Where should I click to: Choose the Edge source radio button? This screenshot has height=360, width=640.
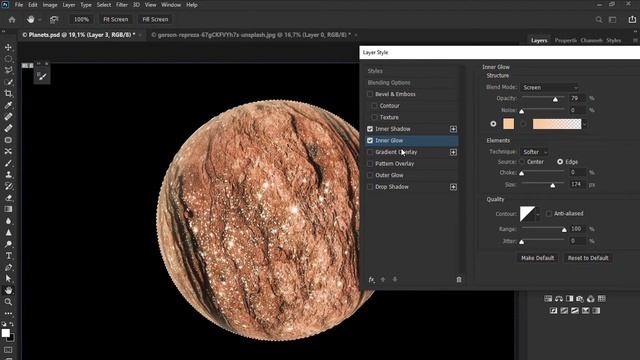(x=560, y=162)
